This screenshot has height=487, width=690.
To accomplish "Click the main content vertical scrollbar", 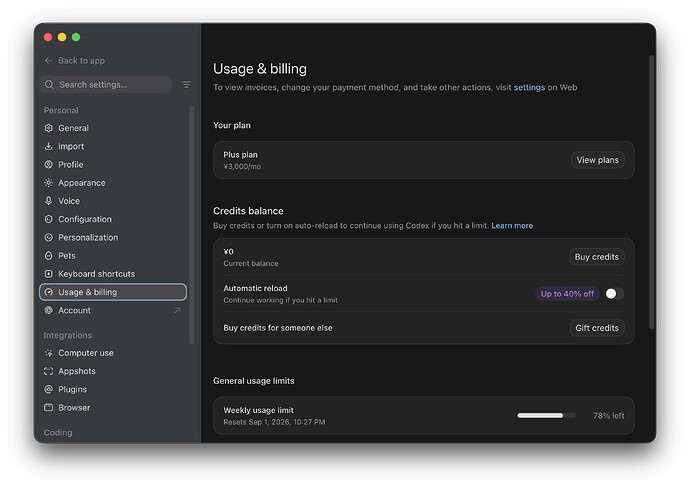I will pyautogui.click(x=652, y=191).
